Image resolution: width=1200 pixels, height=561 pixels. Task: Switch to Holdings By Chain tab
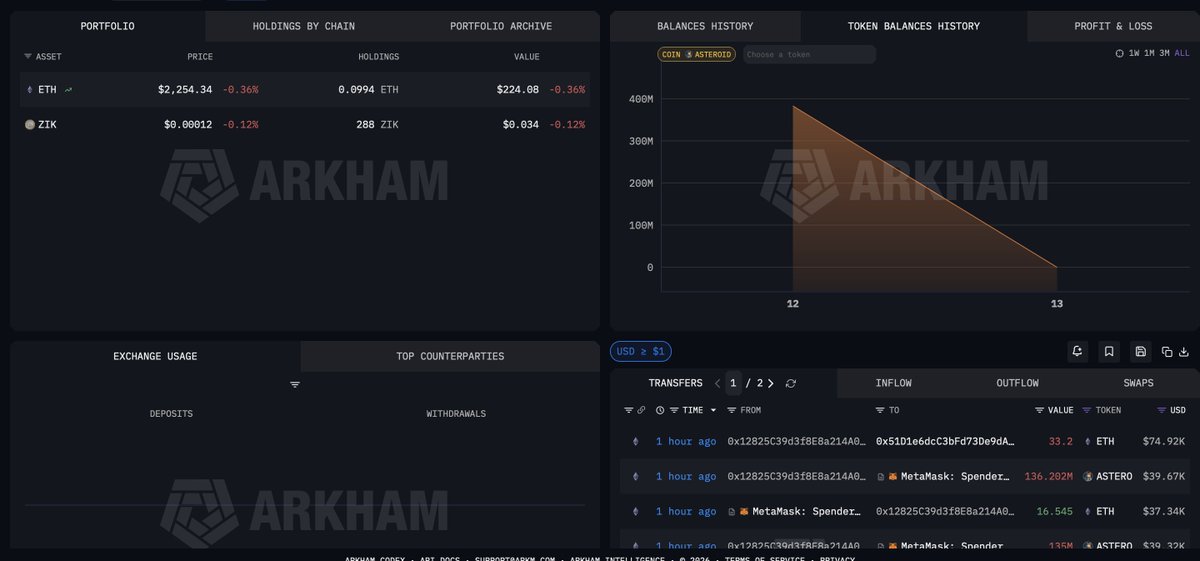click(304, 26)
